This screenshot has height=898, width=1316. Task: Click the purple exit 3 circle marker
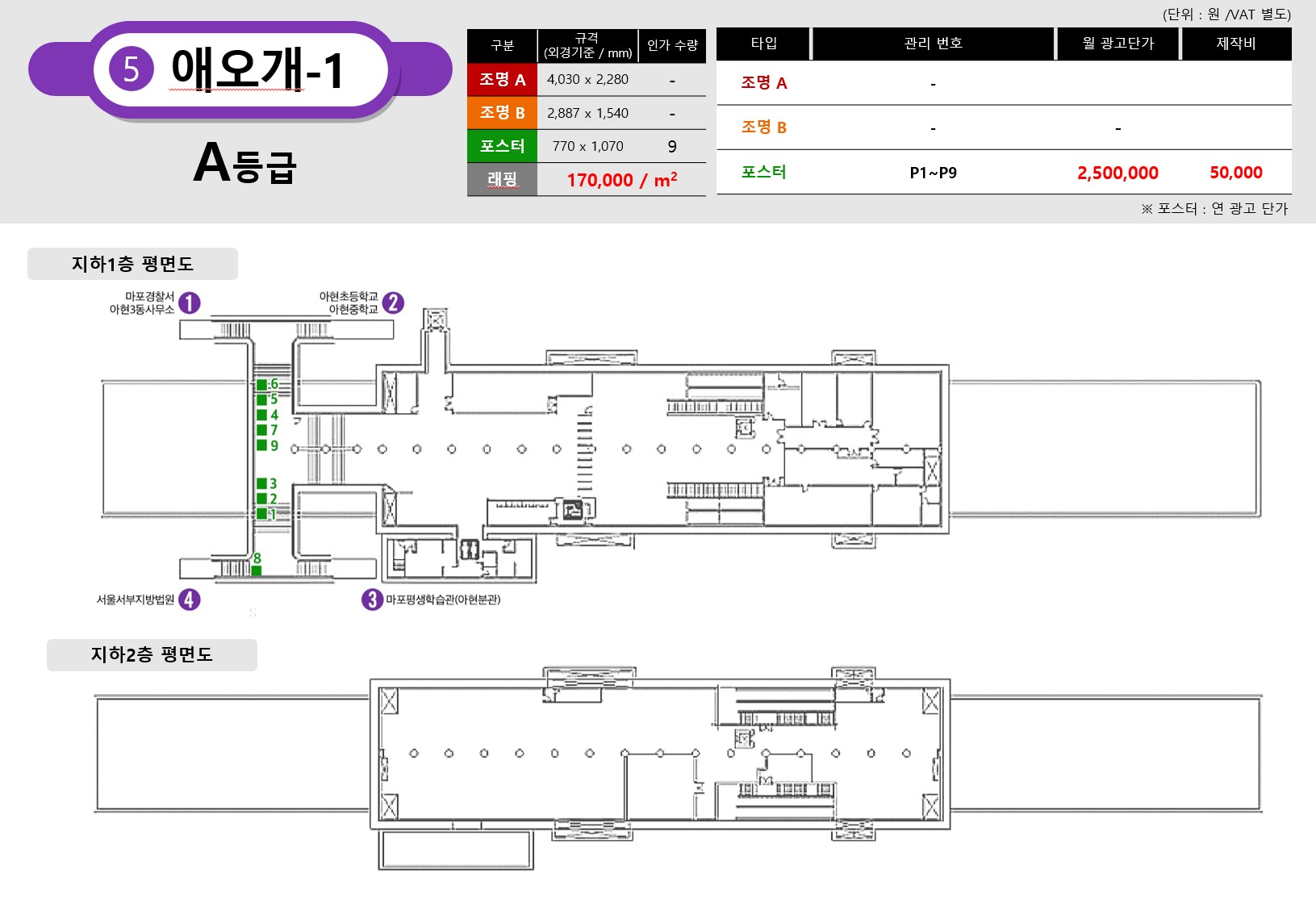pos(372,599)
